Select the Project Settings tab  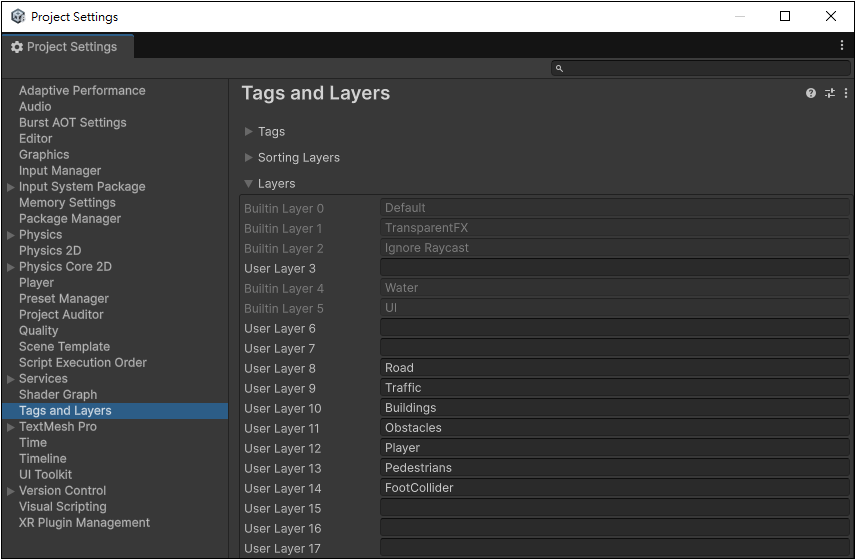point(68,47)
